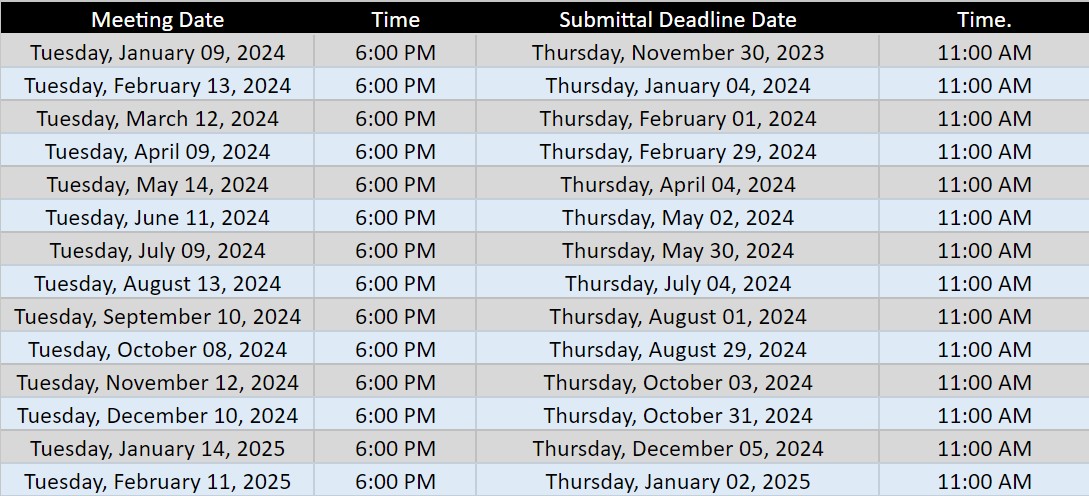This screenshot has width=1089, height=496.
Task: Click the Thursday, July 04, 2024 deadline cell
Action: point(677,284)
